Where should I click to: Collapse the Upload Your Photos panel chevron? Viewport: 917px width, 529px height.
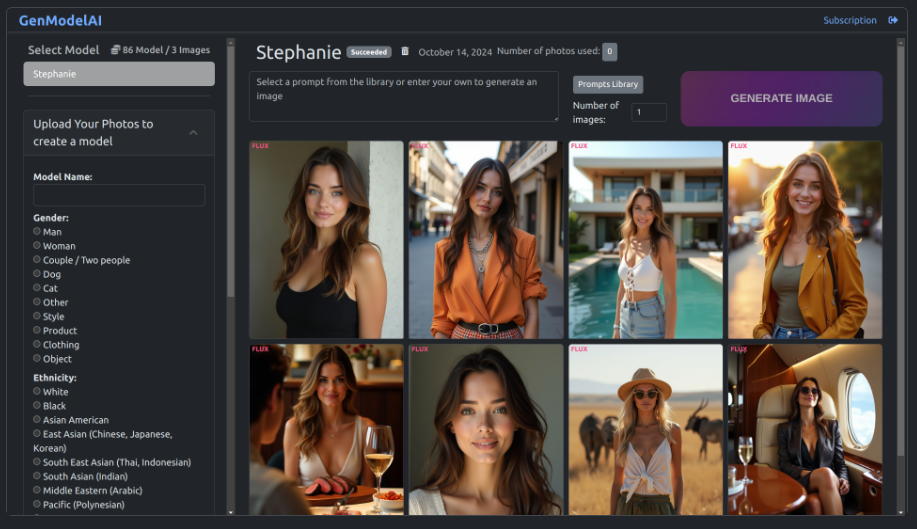pos(193,133)
